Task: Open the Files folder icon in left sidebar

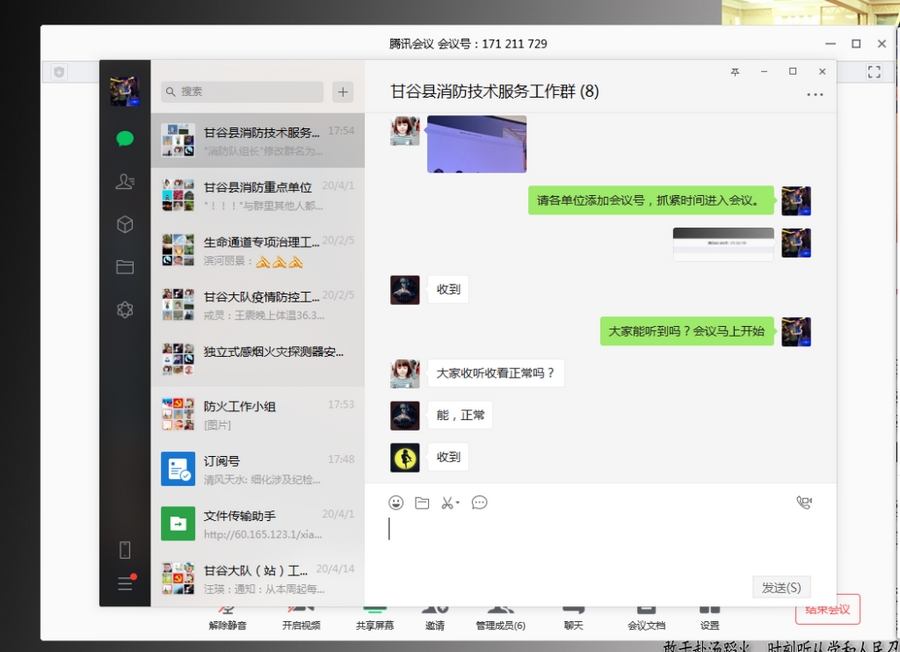Action: coord(125,267)
